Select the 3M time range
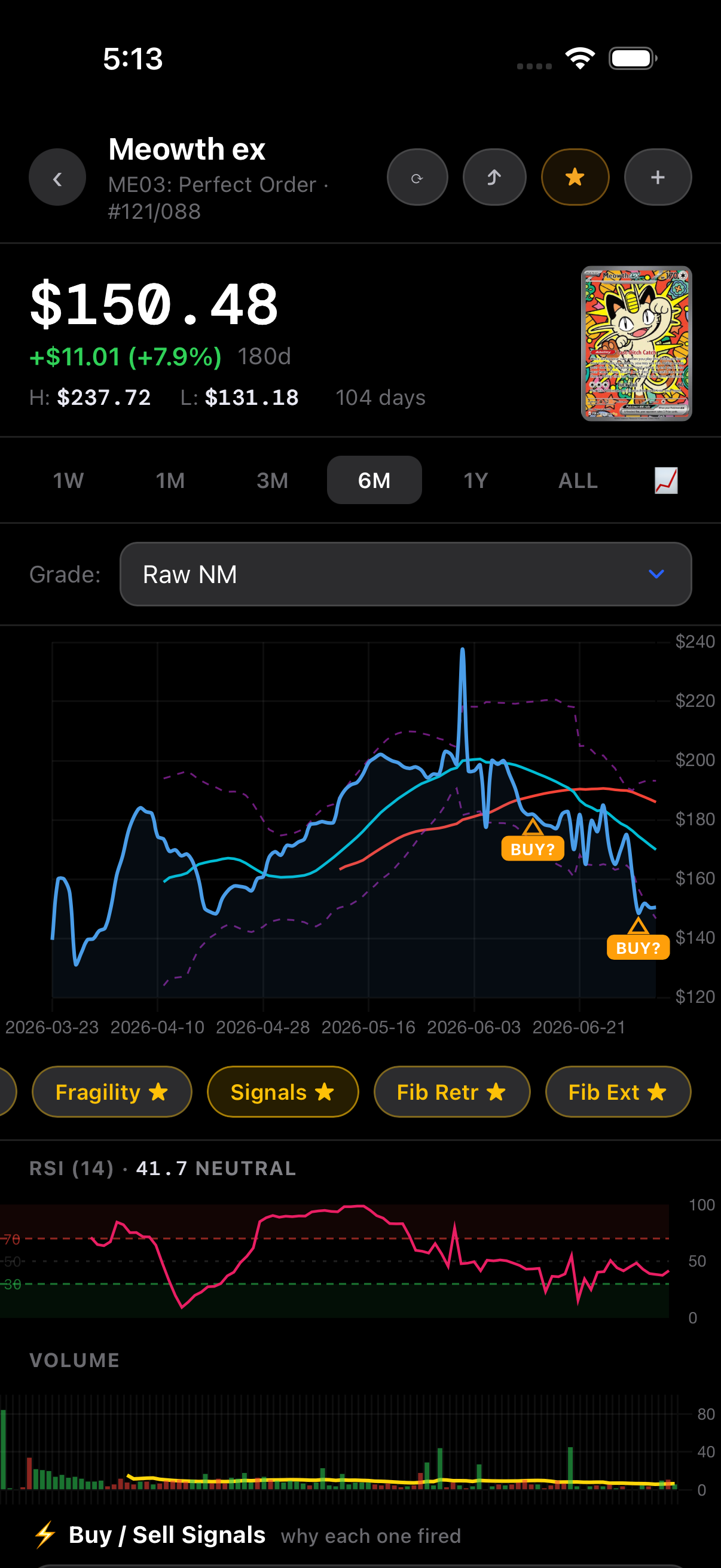 click(272, 480)
